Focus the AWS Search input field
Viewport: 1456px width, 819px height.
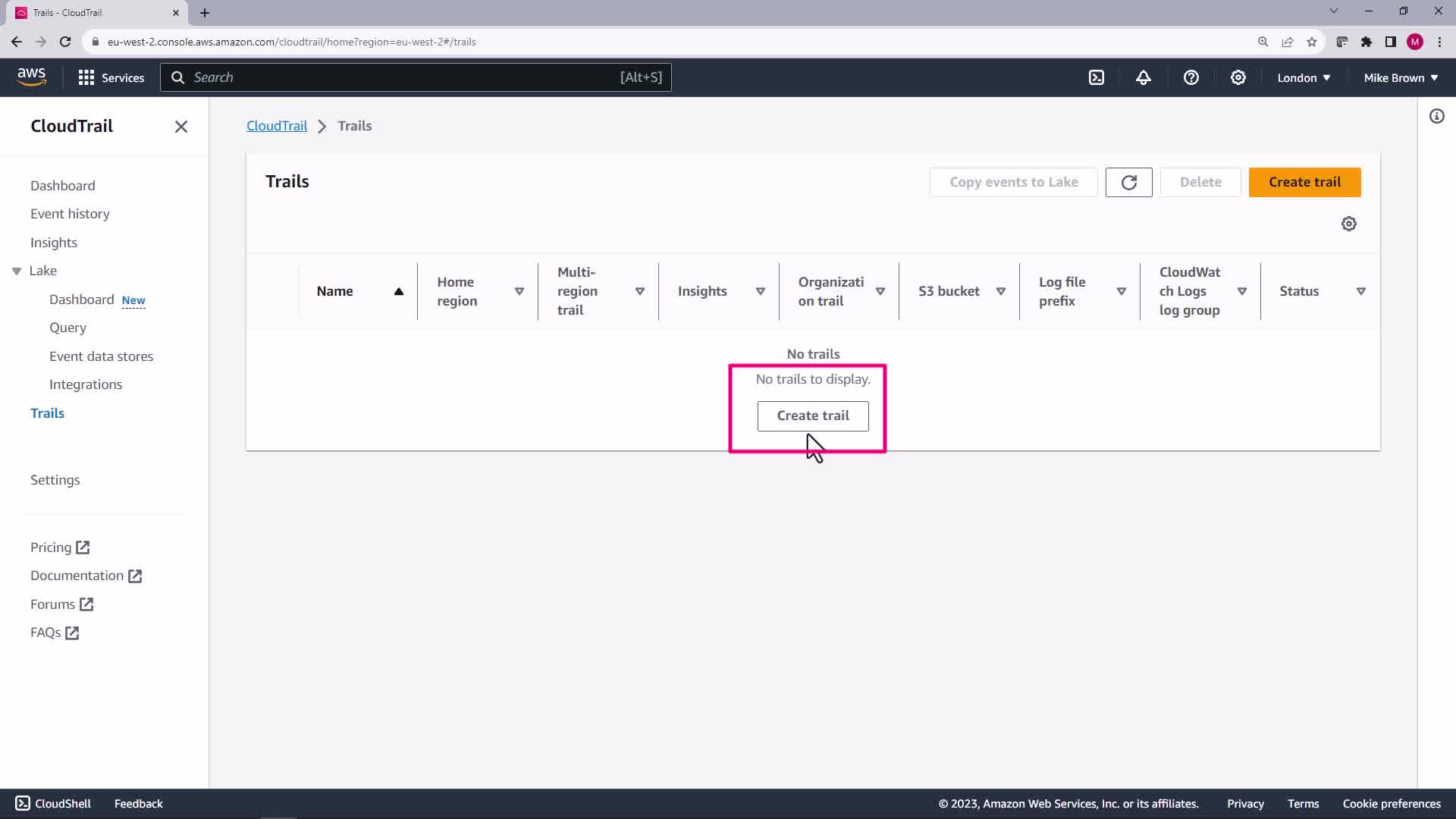pyautogui.click(x=402, y=77)
